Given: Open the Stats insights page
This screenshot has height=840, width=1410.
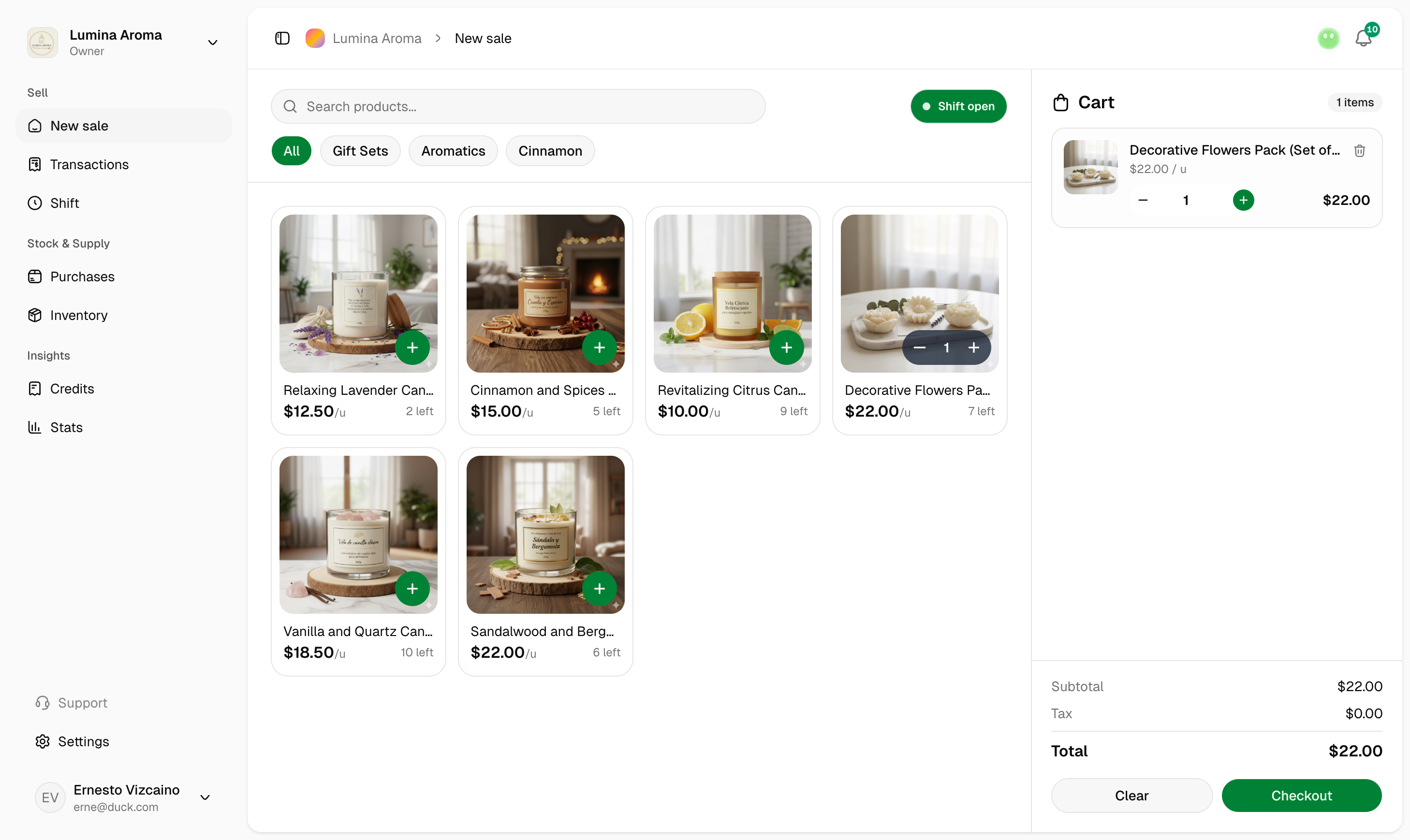Looking at the screenshot, I should (x=66, y=427).
